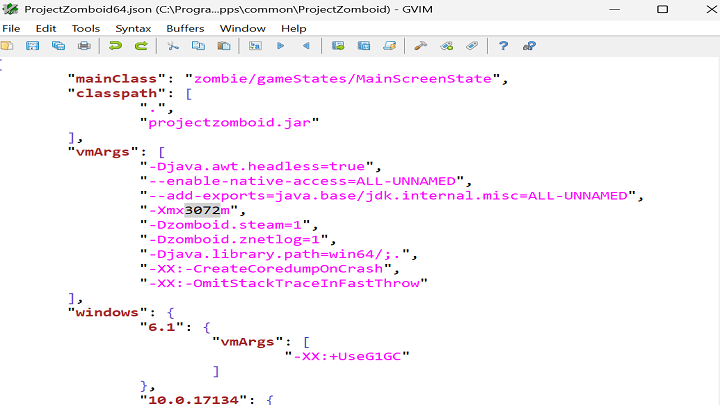
Task: Find Previous with left blue arrow
Action: 306,46
